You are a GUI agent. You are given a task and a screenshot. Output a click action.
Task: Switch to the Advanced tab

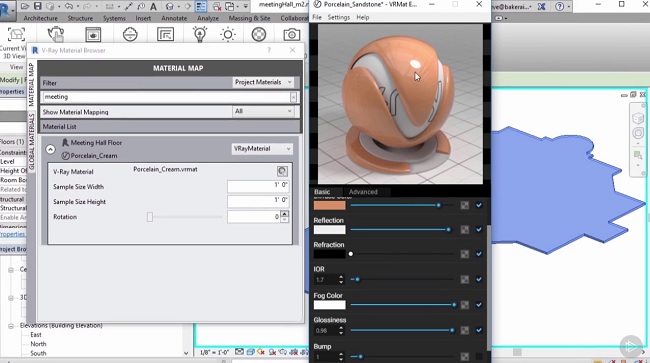363,192
